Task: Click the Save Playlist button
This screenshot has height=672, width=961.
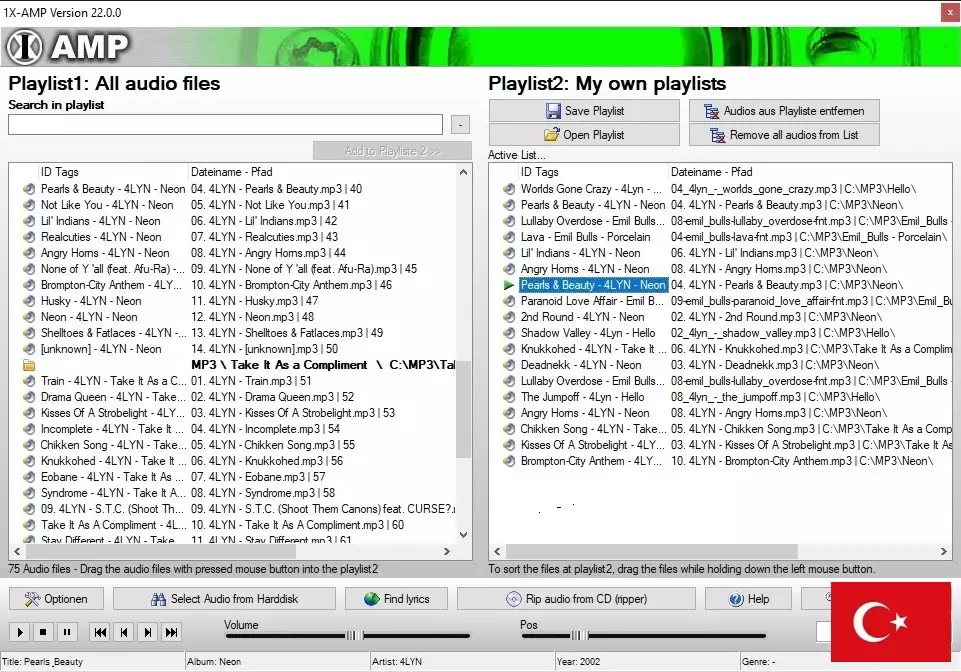Action: tap(583, 111)
